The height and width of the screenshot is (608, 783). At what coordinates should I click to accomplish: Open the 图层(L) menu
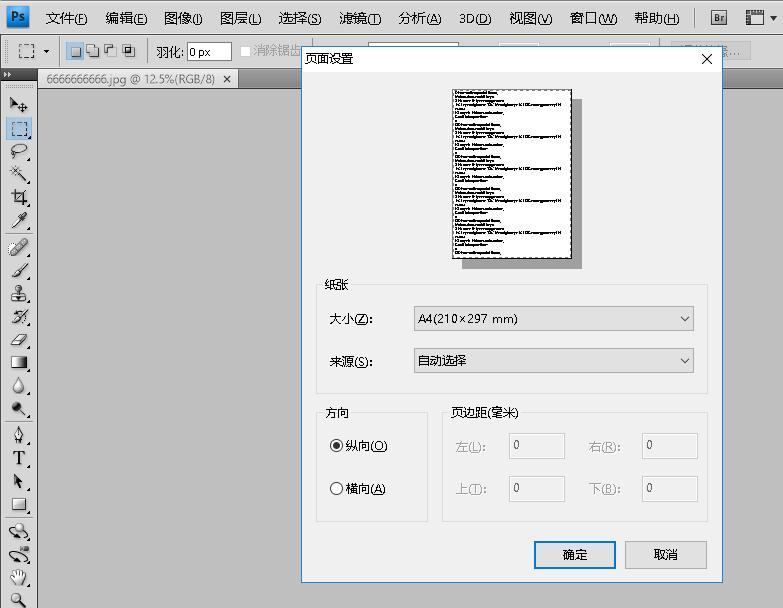(x=241, y=18)
